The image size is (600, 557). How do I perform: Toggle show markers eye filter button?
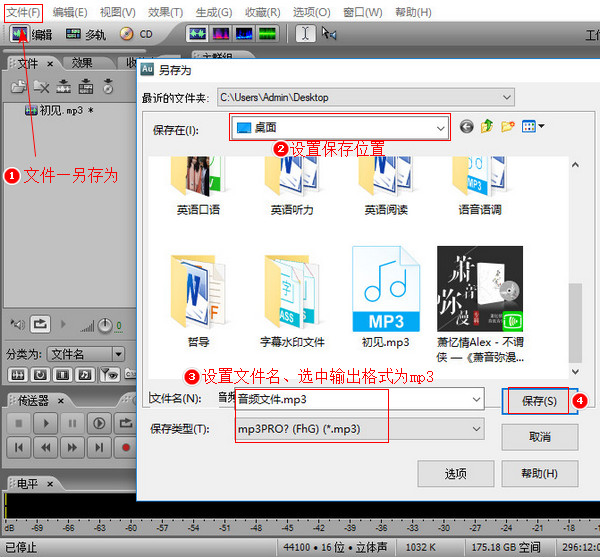click(x=110, y=375)
